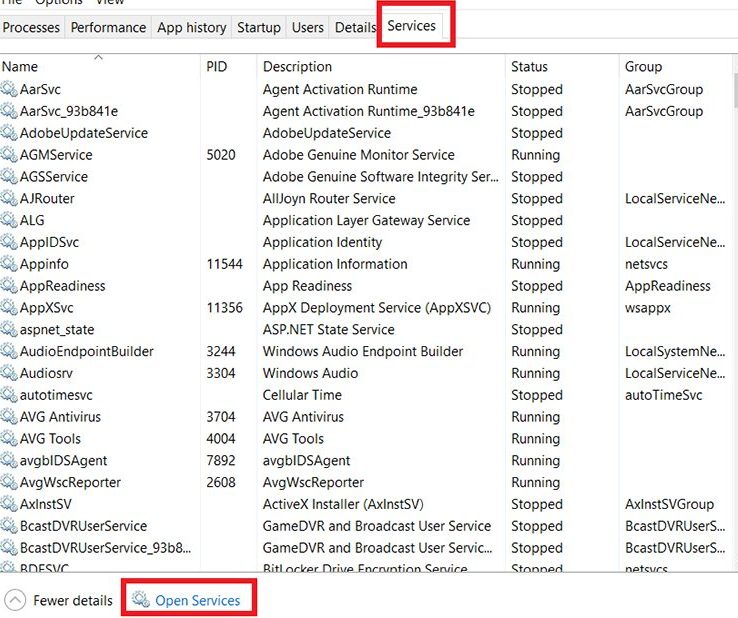Click the netsvcs group cell for Appinfo
738x618 pixels.
646,264
